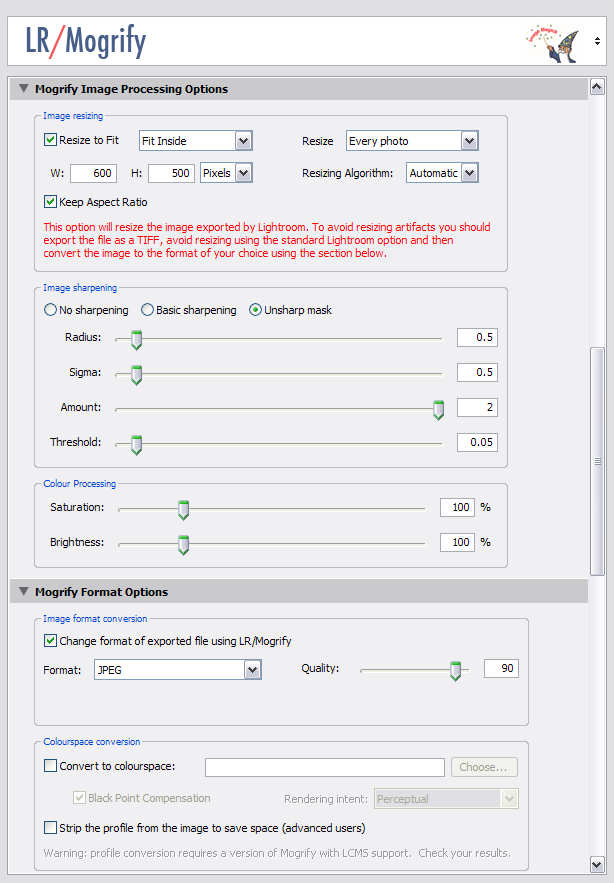The height and width of the screenshot is (883, 614).
Task: Click the Amount slider handle
Action: [x=438, y=410]
